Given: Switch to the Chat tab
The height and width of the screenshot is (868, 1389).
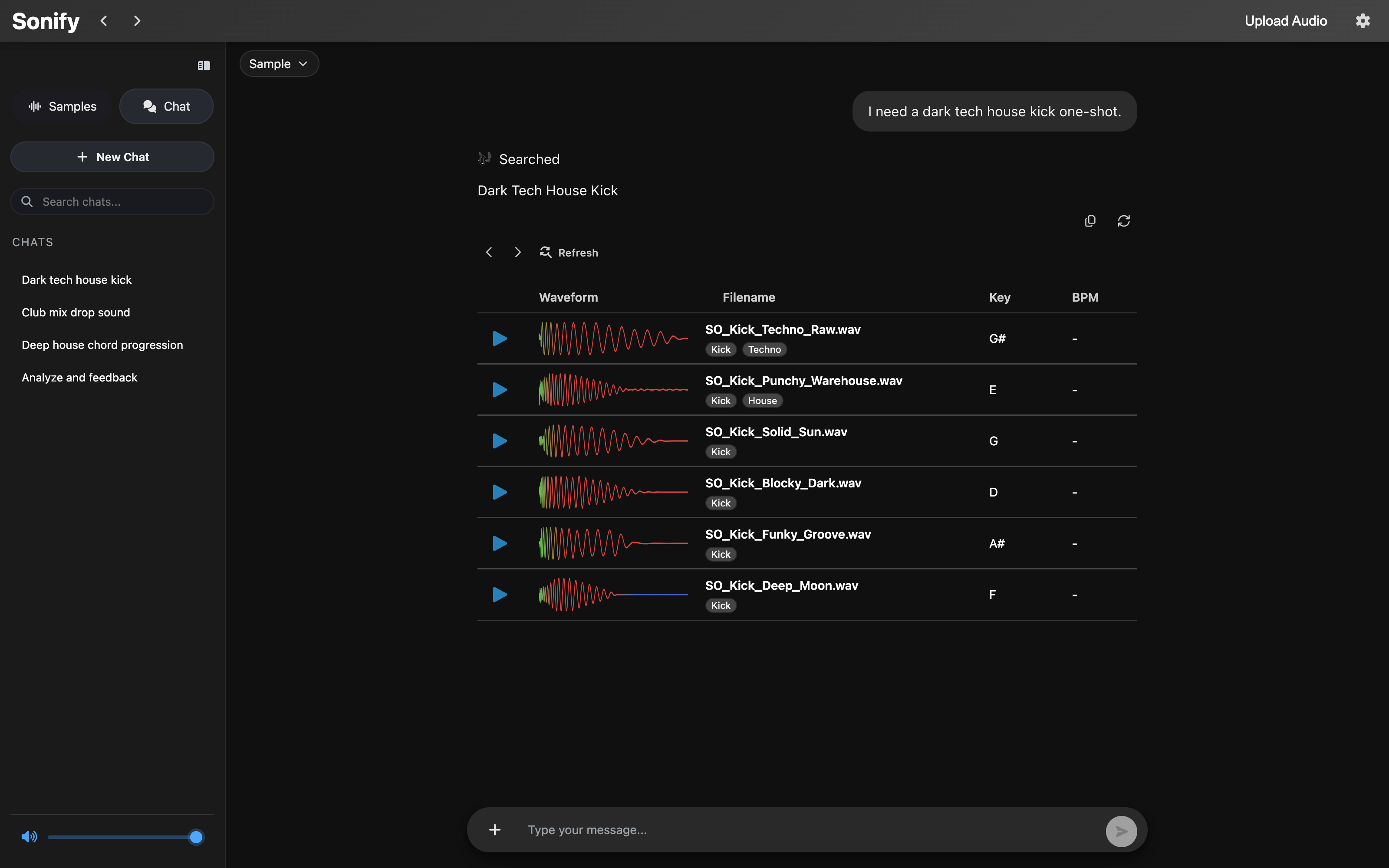Looking at the screenshot, I should pyautogui.click(x=166, y=106).
